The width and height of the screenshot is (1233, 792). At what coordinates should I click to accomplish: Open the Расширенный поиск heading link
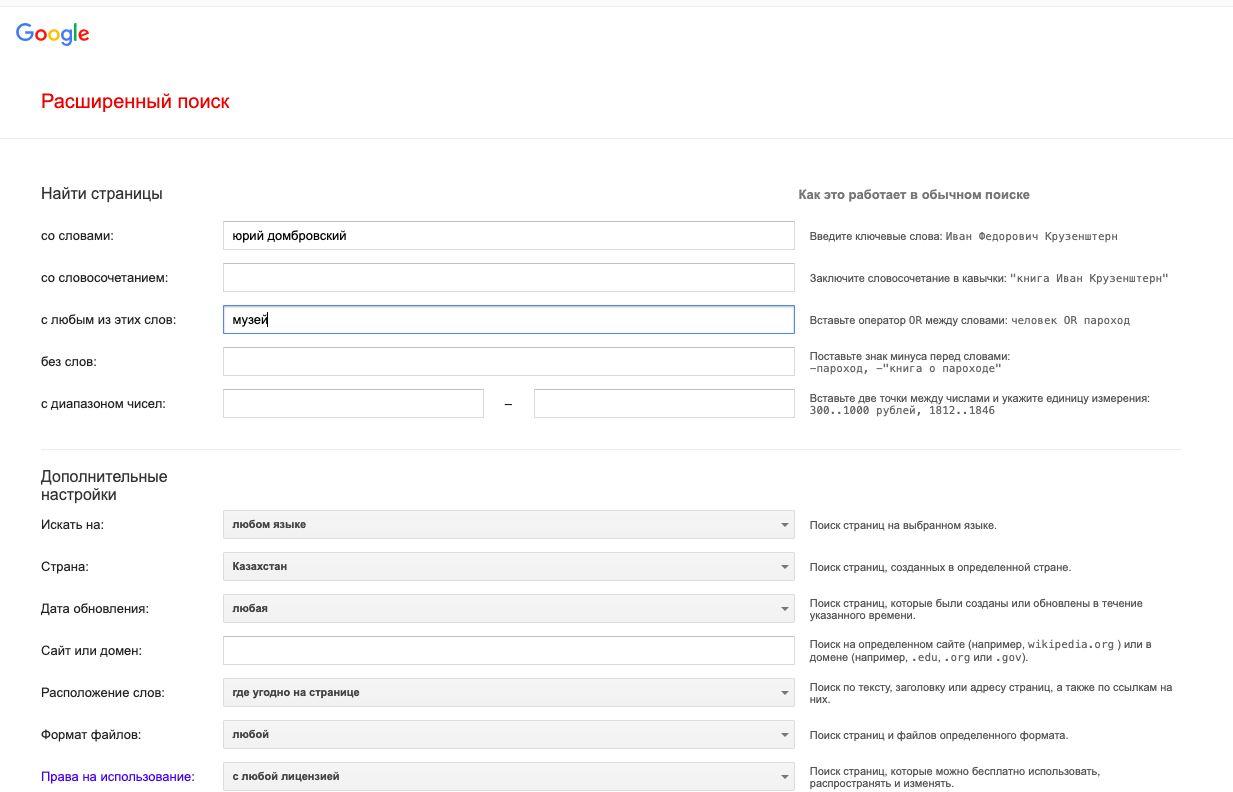[135, 101]
